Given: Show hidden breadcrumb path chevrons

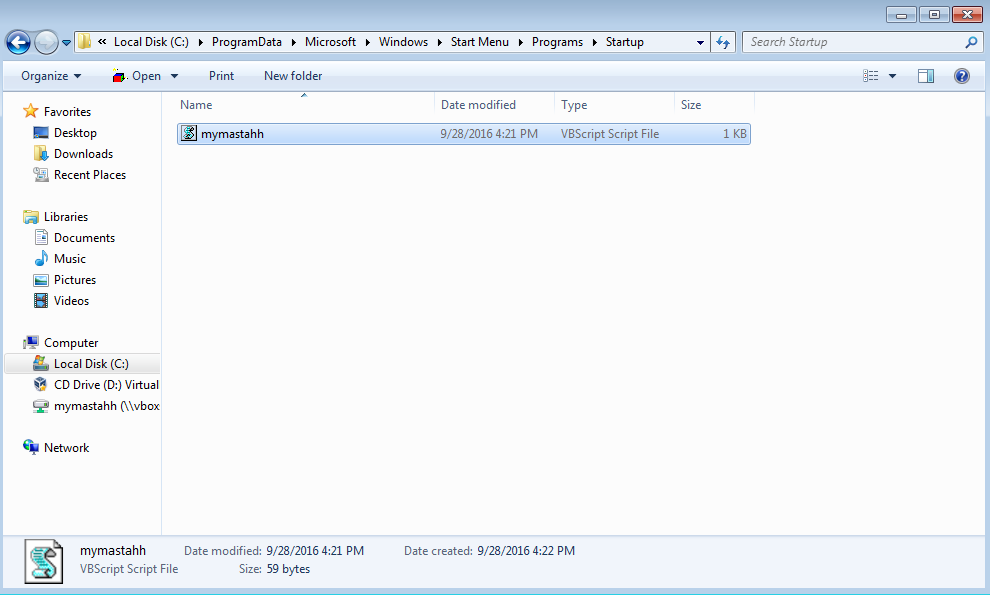Looking at the screenshot, I should [x=102, y=42].
